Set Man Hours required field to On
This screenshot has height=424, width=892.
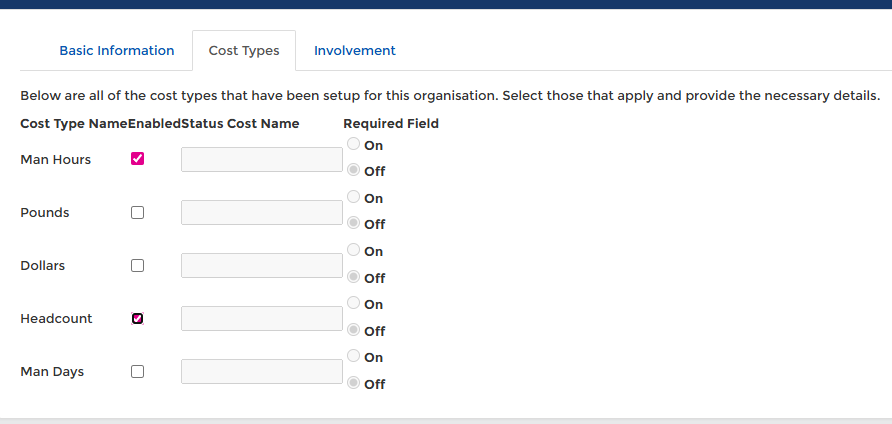[354, 144]
